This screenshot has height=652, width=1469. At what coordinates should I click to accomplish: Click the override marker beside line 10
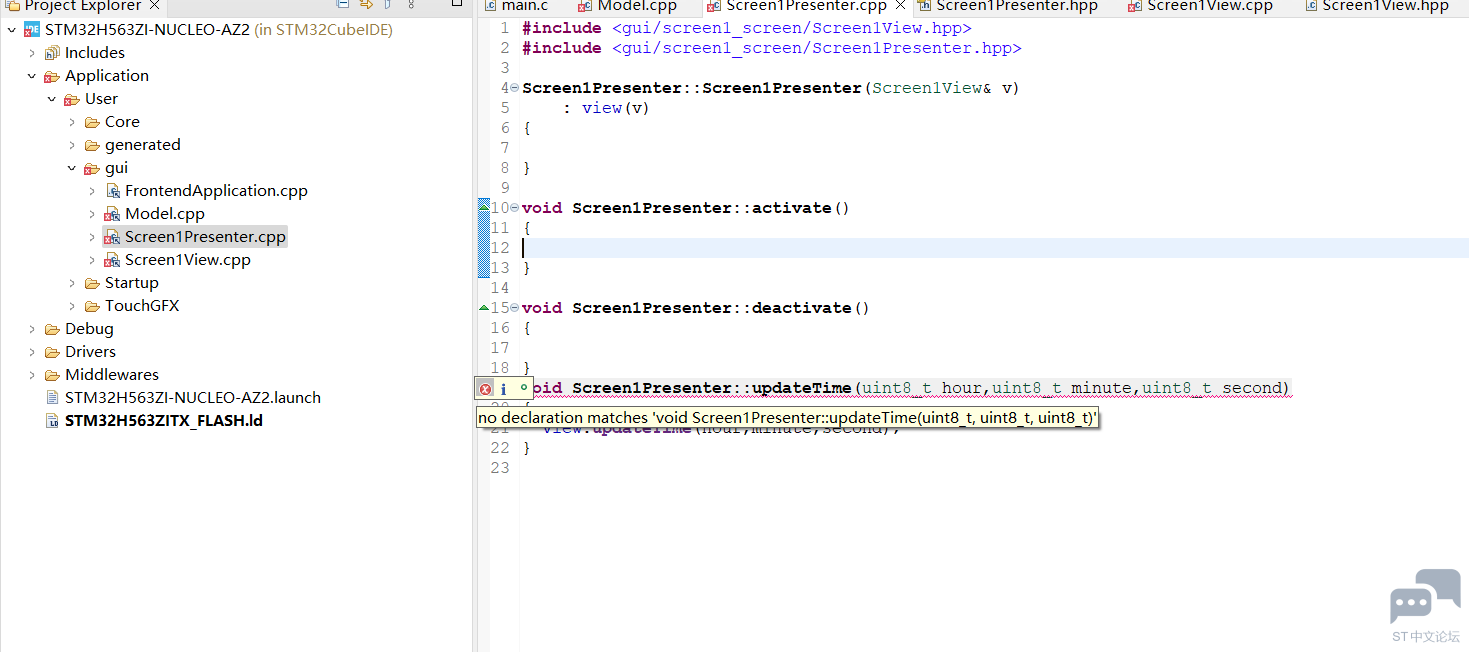tap(484, 207)
